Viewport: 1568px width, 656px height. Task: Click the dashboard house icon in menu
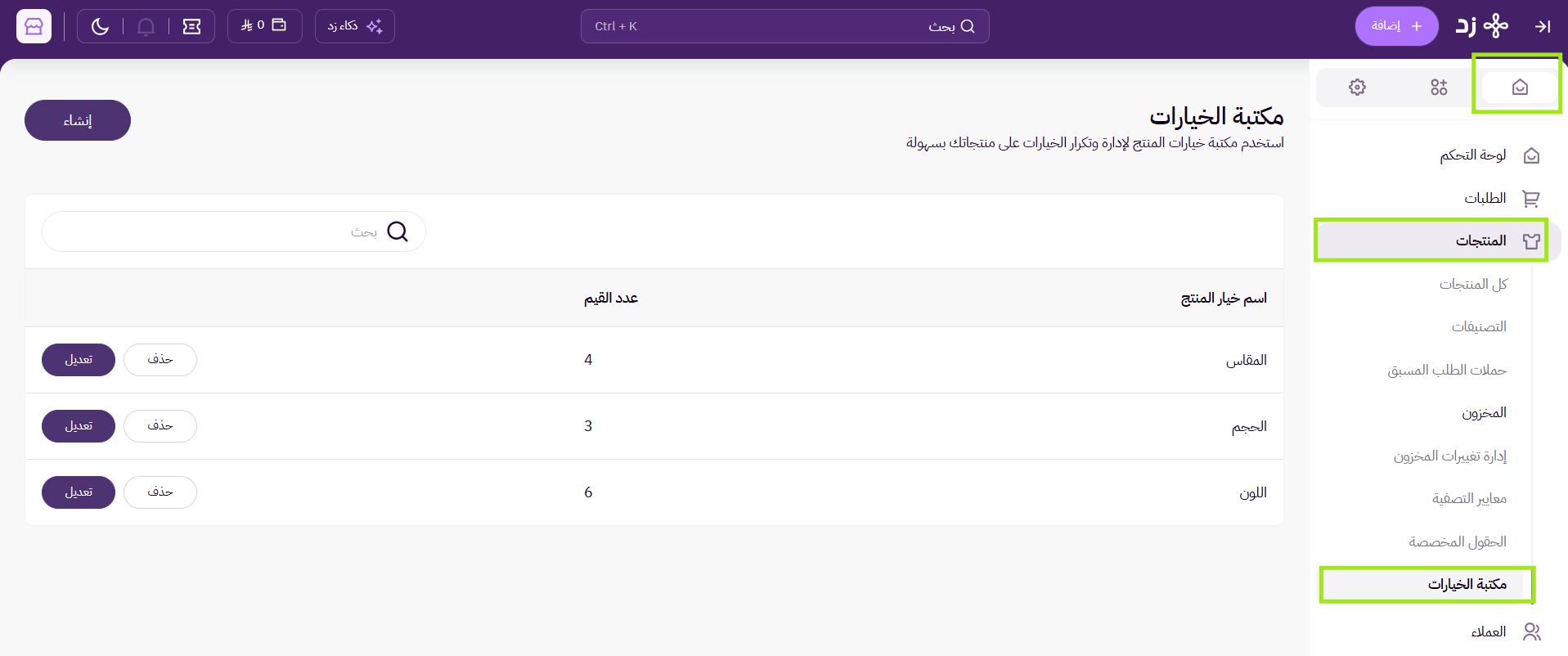1531,155
